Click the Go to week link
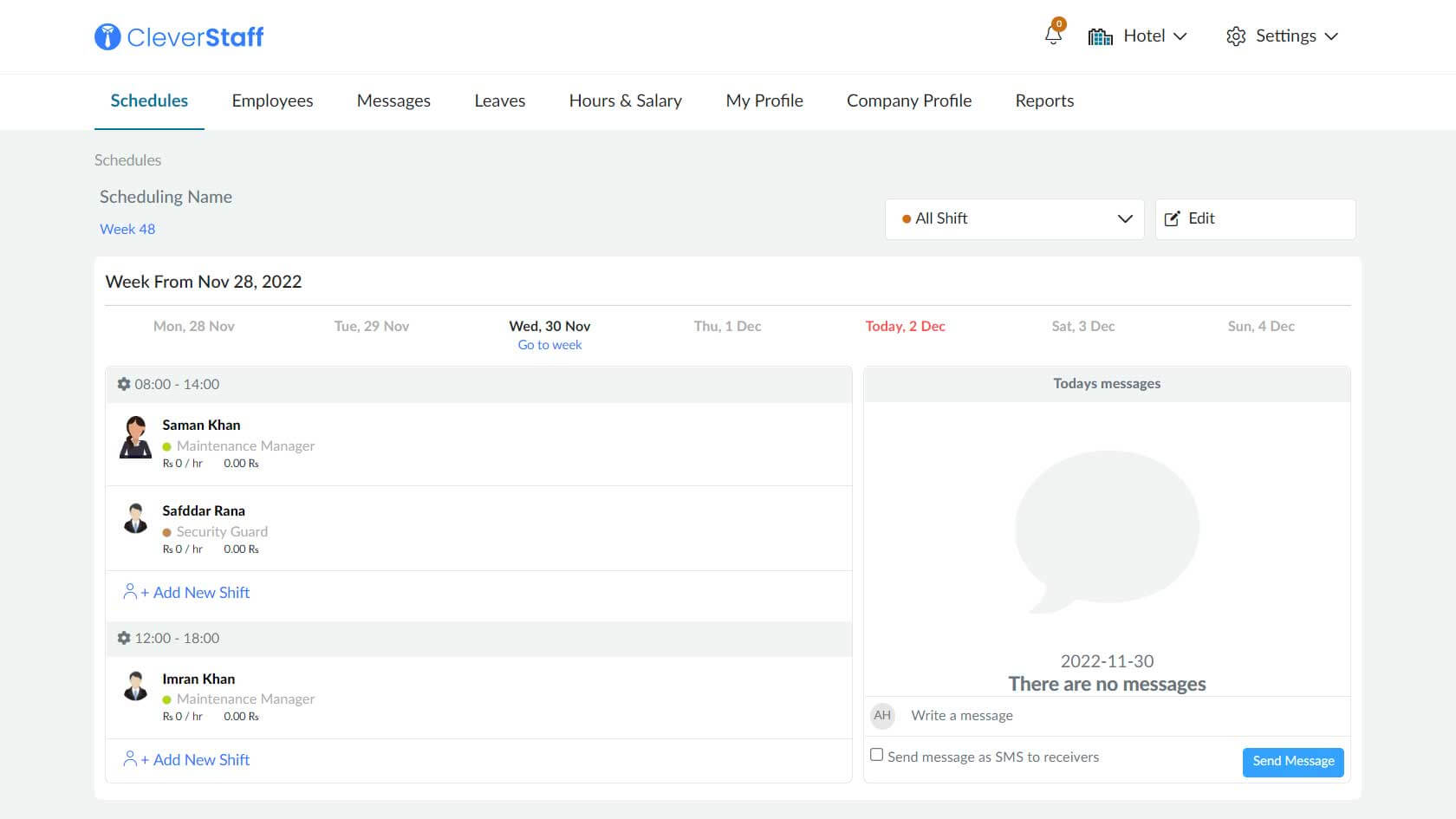This screenshot has width=1456, height=819. [549, 345]
